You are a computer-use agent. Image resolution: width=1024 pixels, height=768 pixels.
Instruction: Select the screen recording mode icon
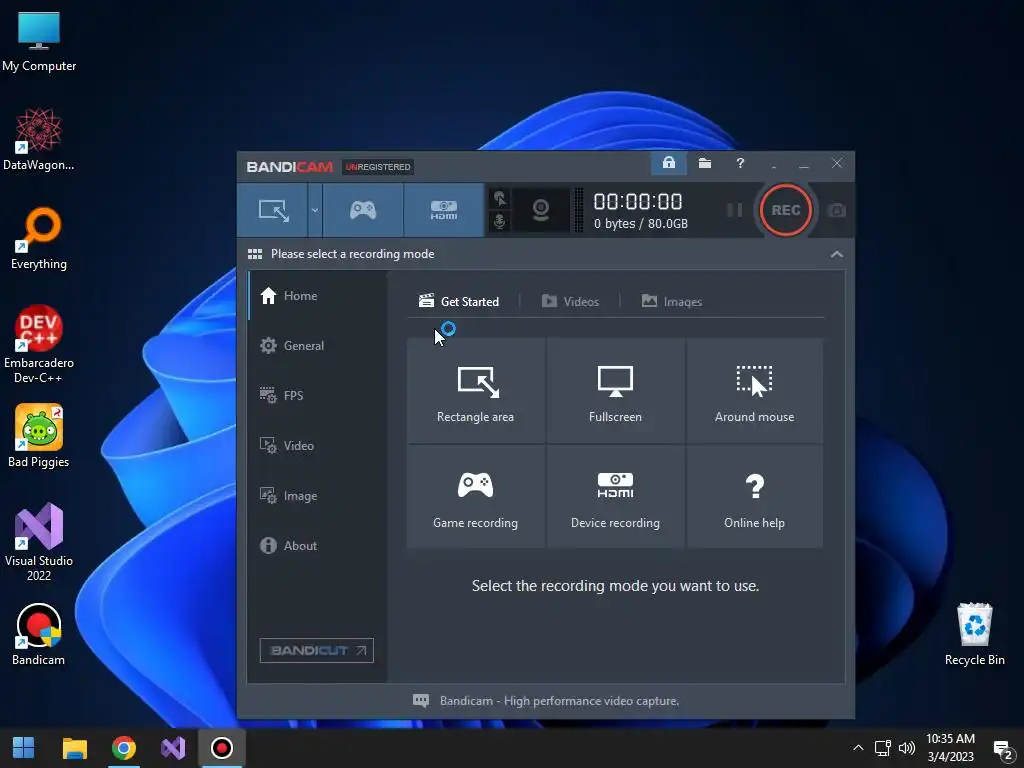click(273, 210)
